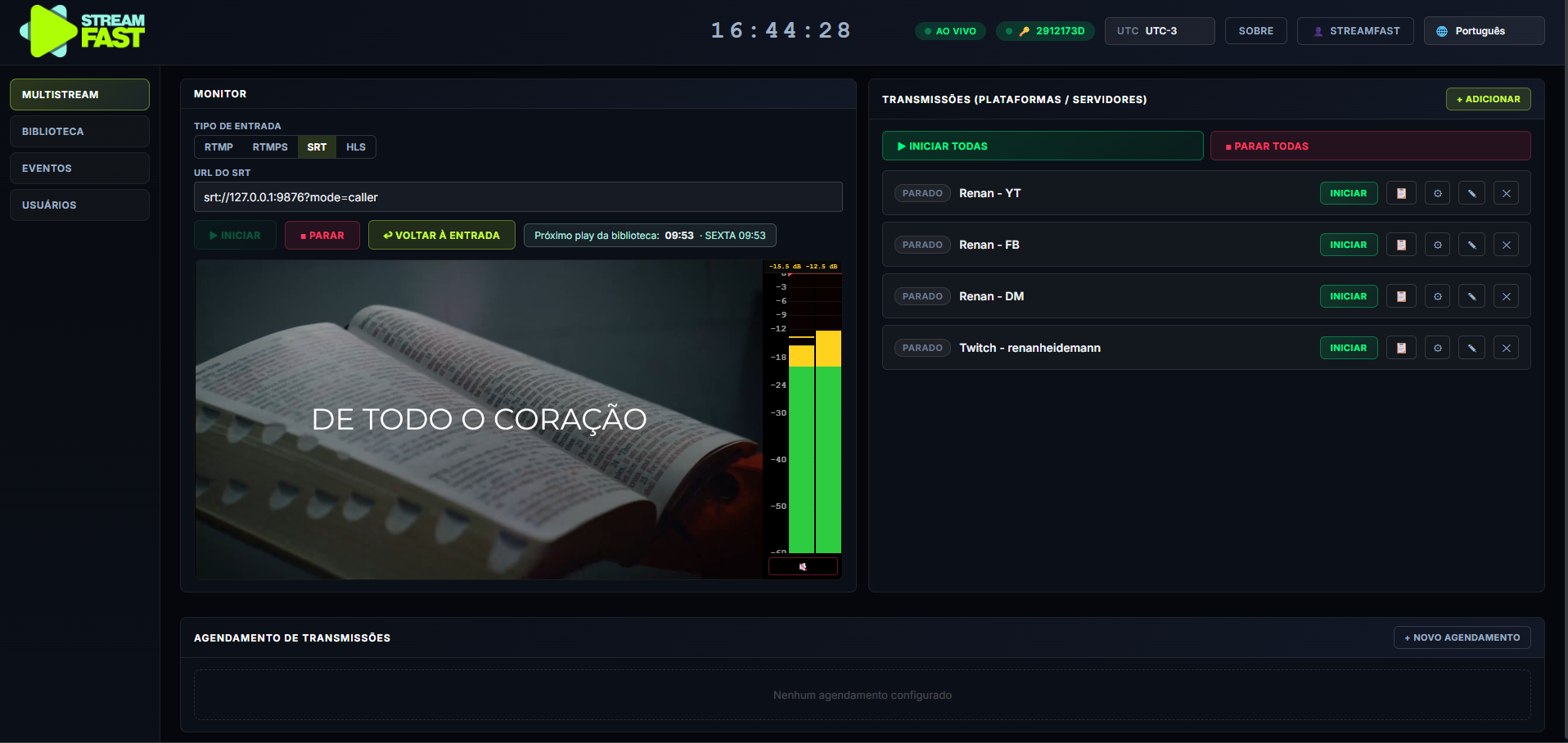
Task: Open the Português language dropdown
Action: coord(1484,31)
